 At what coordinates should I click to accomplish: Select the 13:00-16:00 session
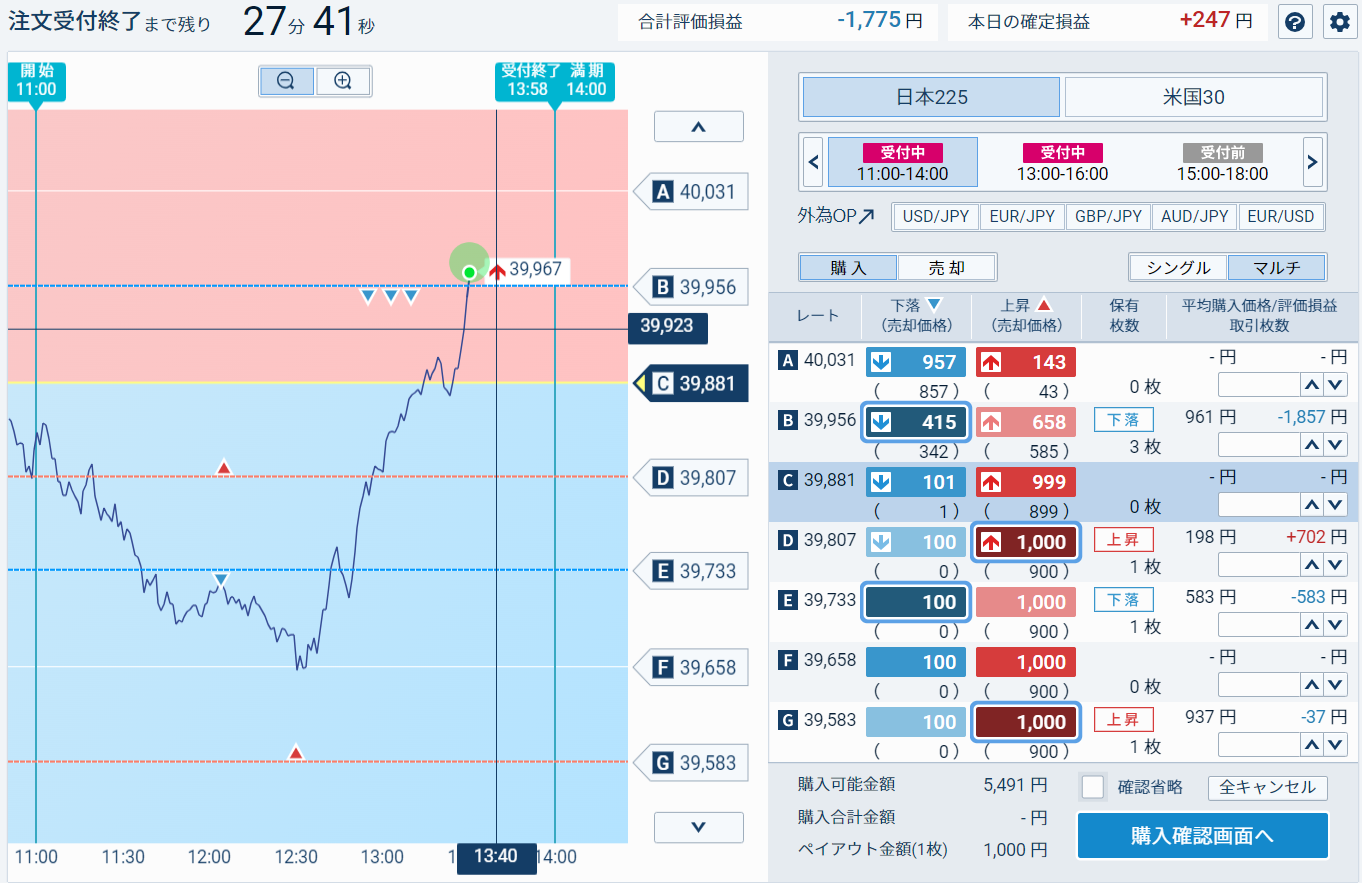tap(1062, 163)
